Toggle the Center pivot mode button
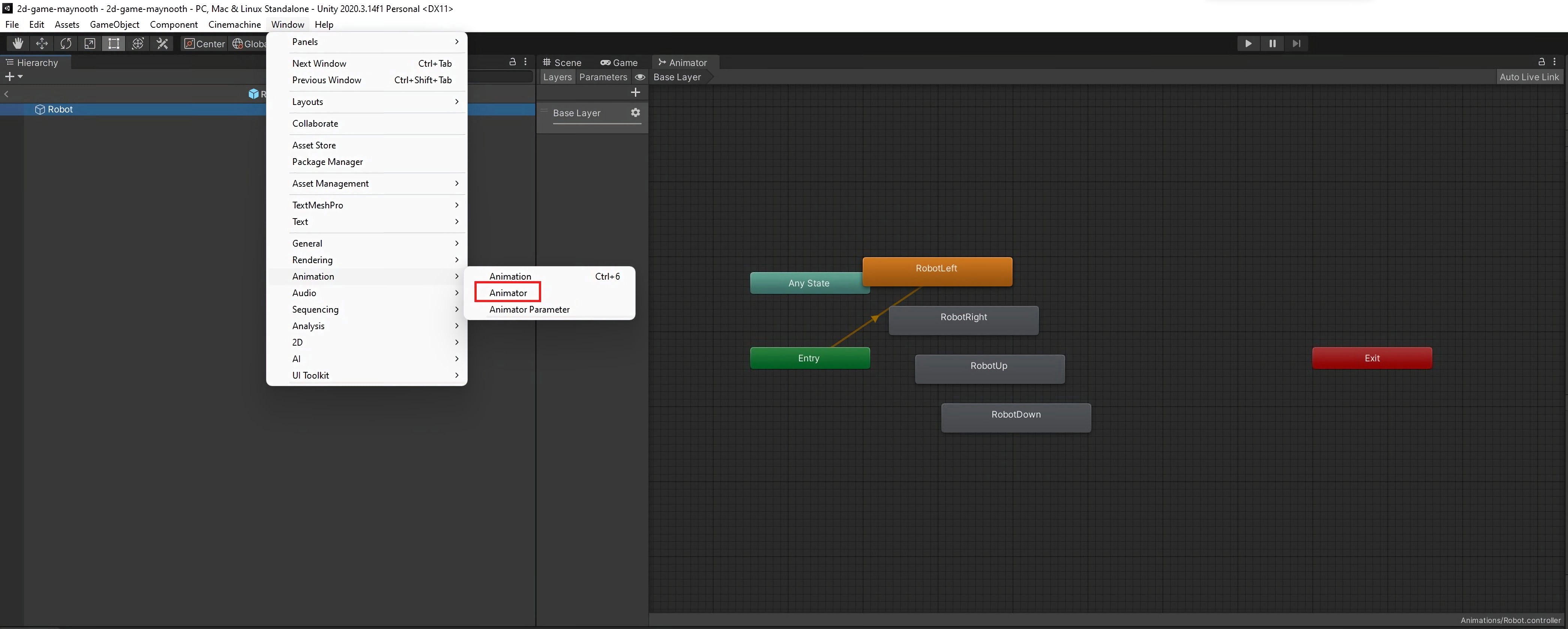 coord(205,43)
